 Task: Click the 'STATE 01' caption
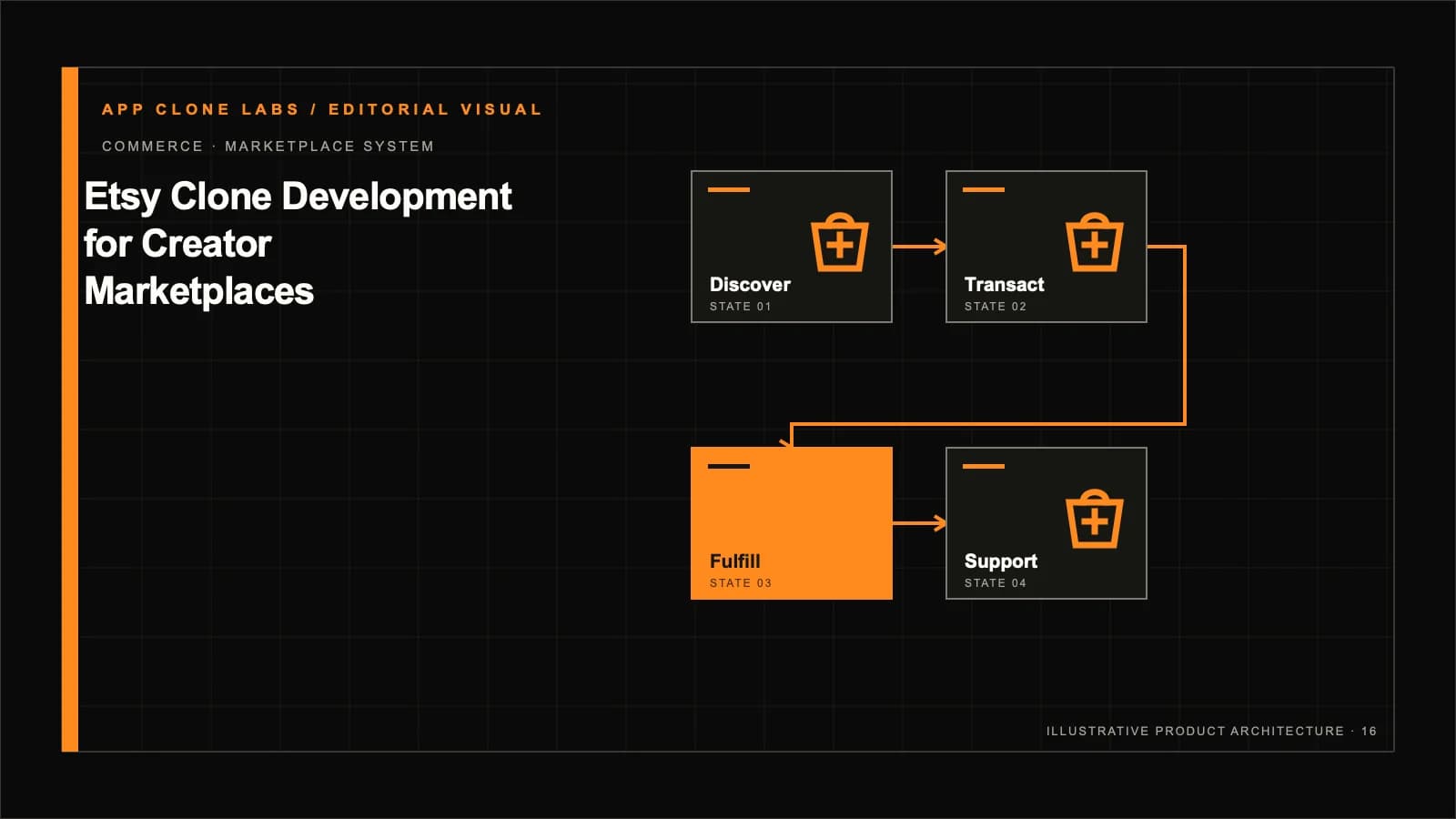[740, 307]
